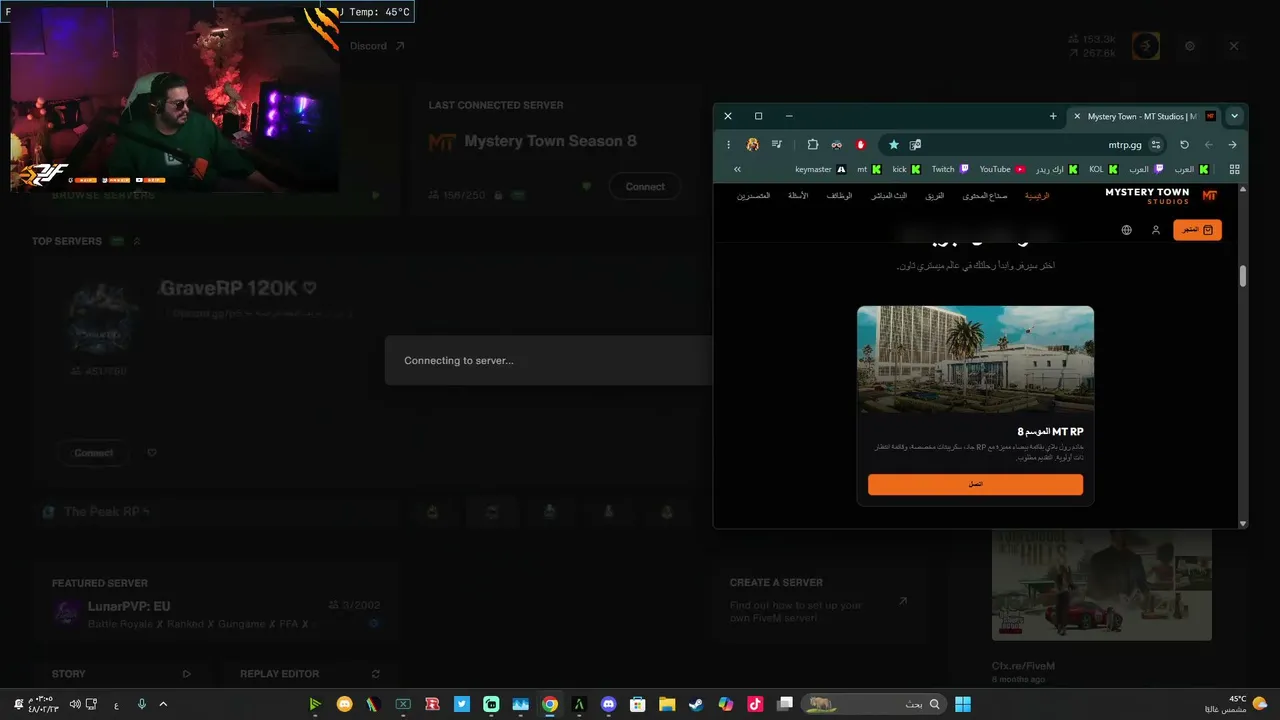
Task: Open the kick bookmark
Action: (x=906, y=169)
